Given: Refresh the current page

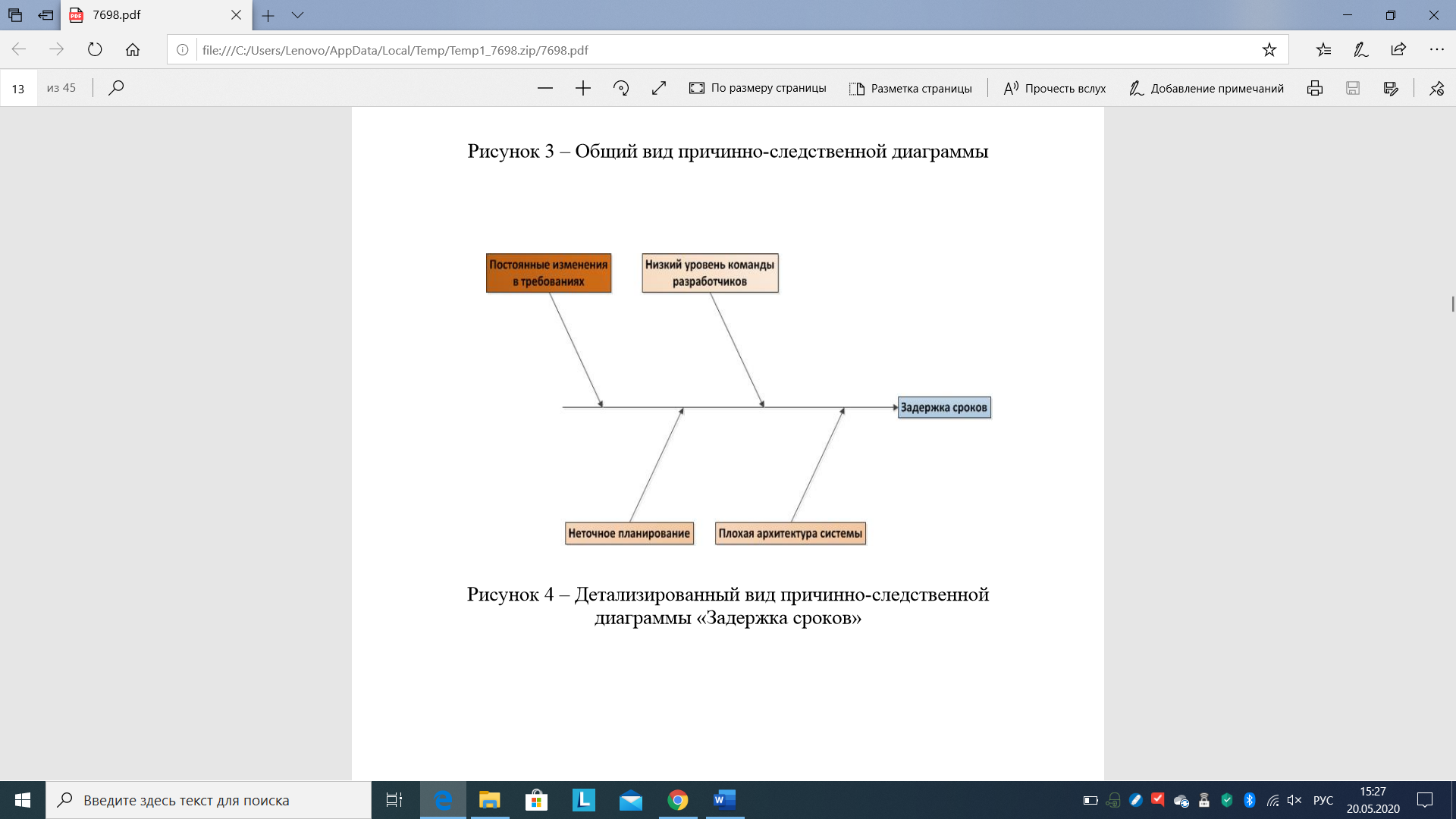Looking at the screenshot, I should pos(95,50).
